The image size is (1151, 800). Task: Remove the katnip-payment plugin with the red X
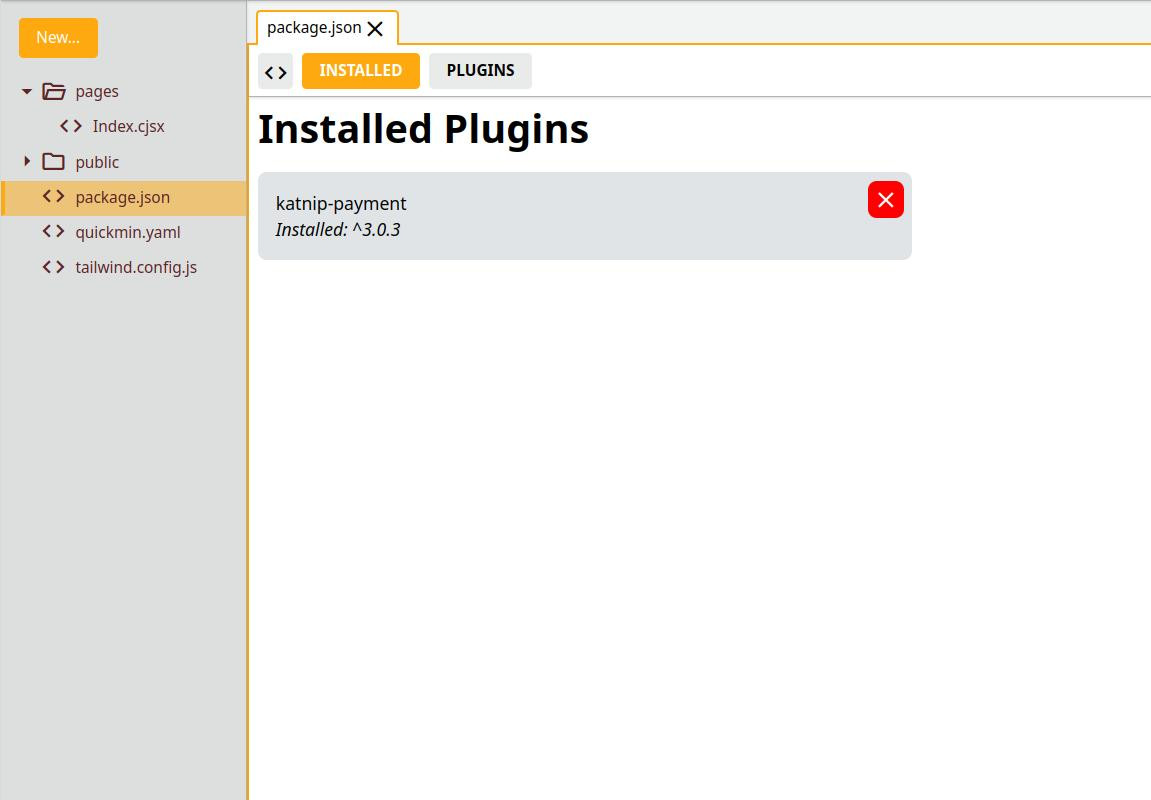point(885,200)
